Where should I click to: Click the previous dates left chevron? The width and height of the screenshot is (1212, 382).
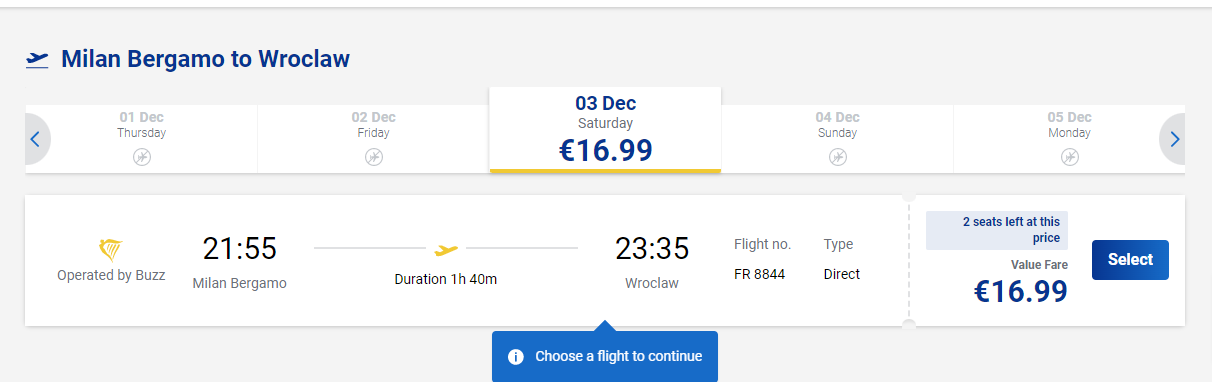35,139
